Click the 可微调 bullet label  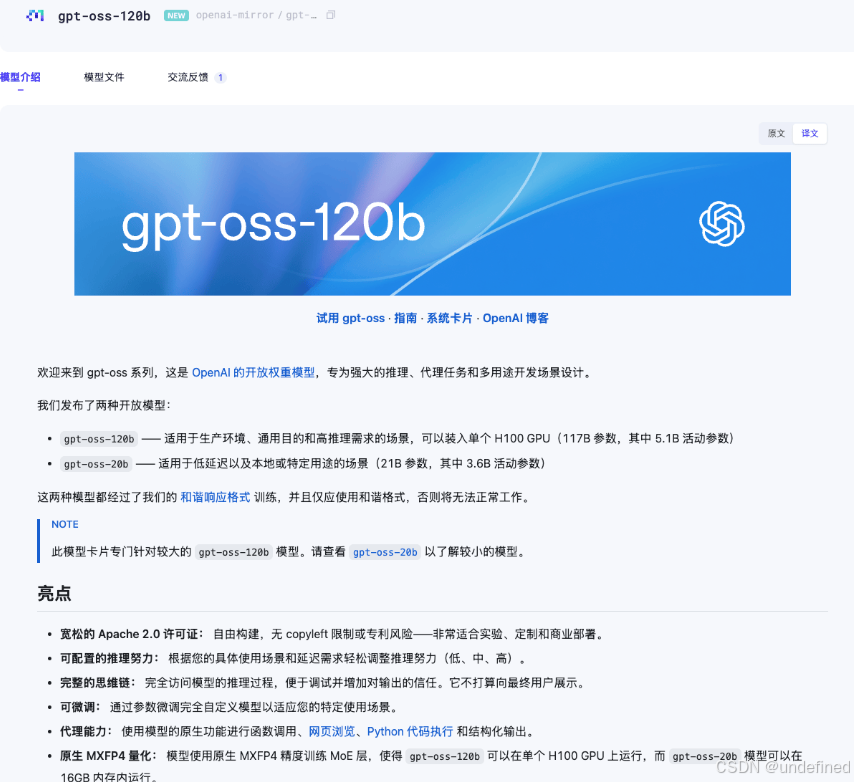tap(80, 707)
